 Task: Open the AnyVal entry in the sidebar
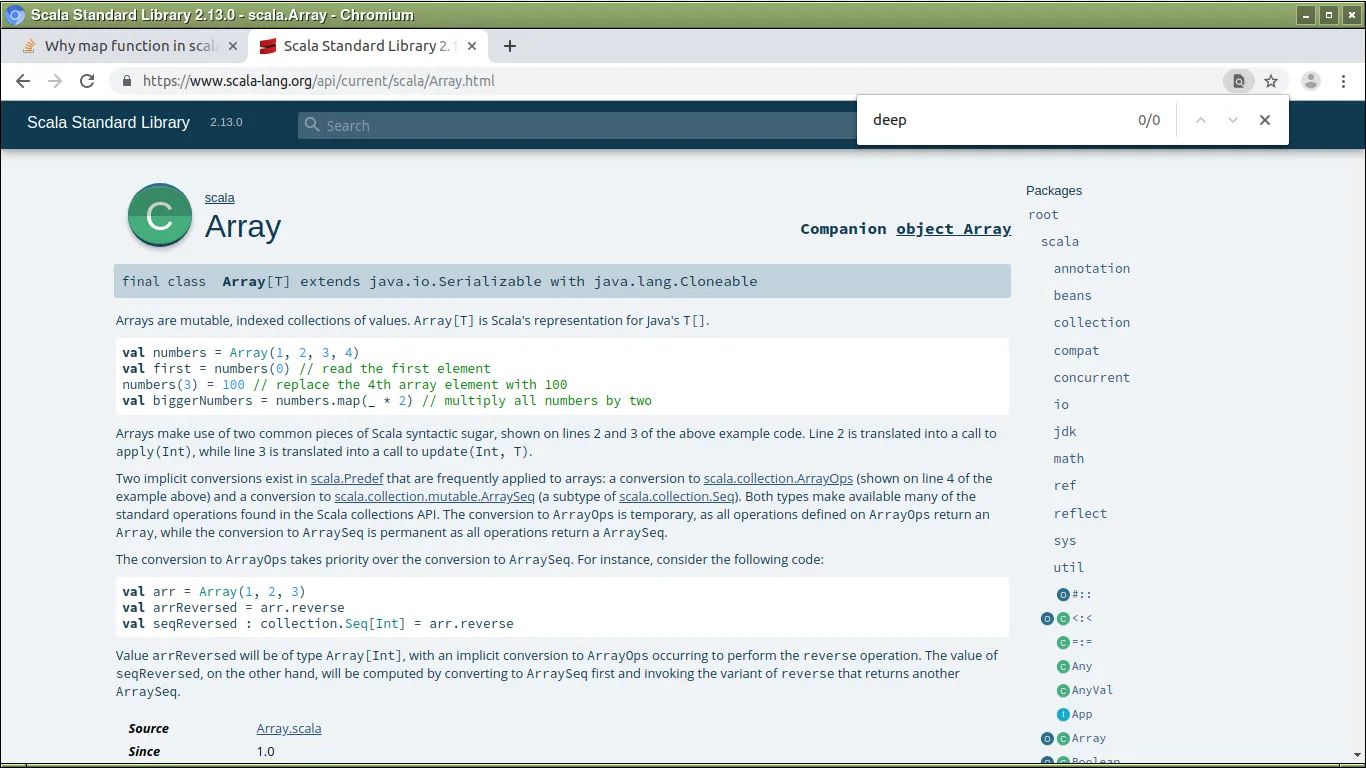1093,690
